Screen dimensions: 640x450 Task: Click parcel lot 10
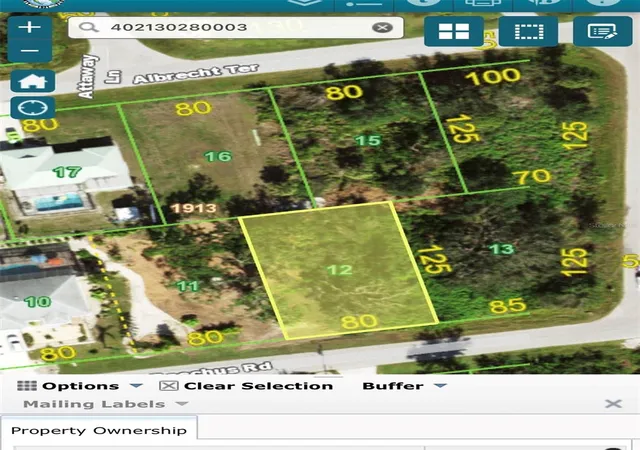(x=38, y=302)
